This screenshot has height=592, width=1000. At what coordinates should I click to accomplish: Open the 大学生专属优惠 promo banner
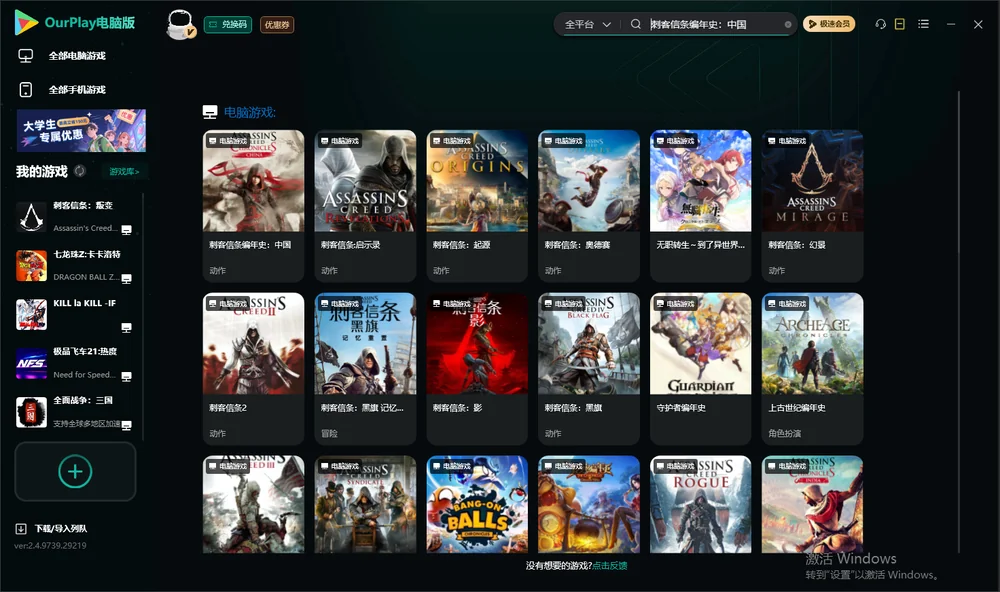tap(82, 131)
